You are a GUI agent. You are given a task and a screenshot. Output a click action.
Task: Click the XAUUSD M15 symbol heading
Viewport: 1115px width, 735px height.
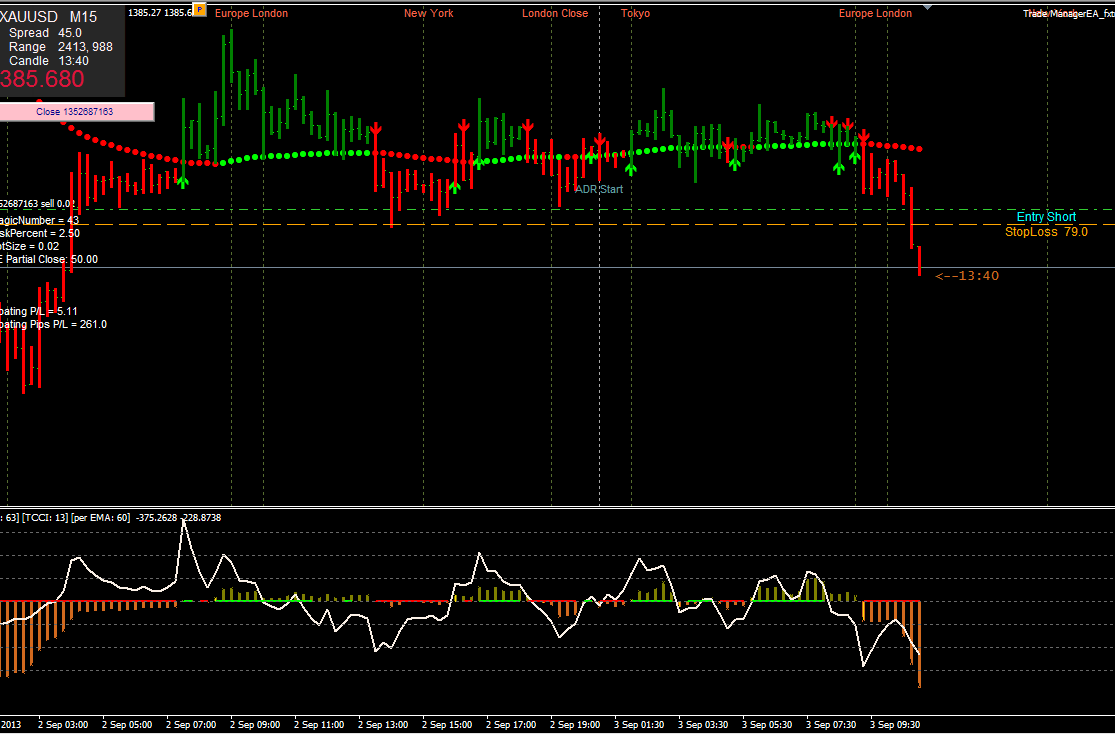(50, 16)
